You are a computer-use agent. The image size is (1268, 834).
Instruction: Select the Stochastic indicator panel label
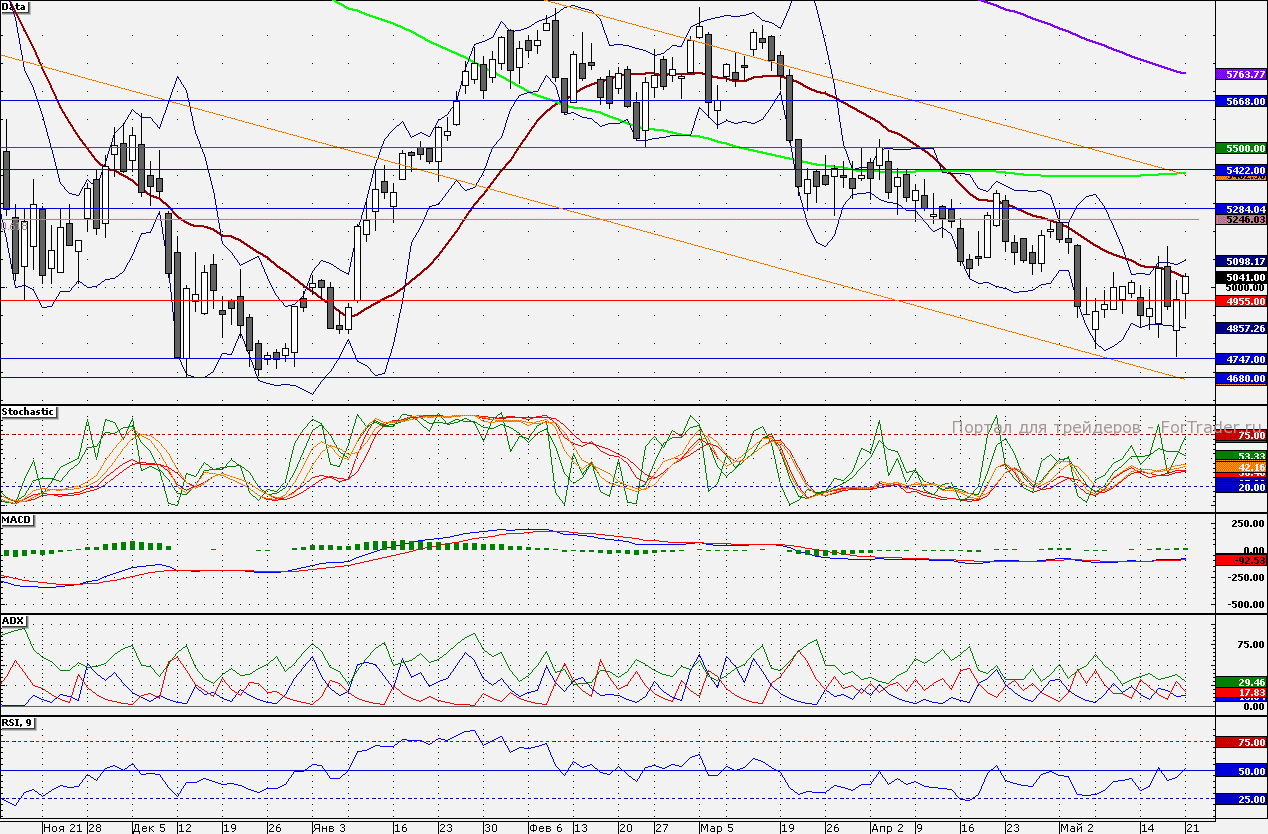(28, 412)
